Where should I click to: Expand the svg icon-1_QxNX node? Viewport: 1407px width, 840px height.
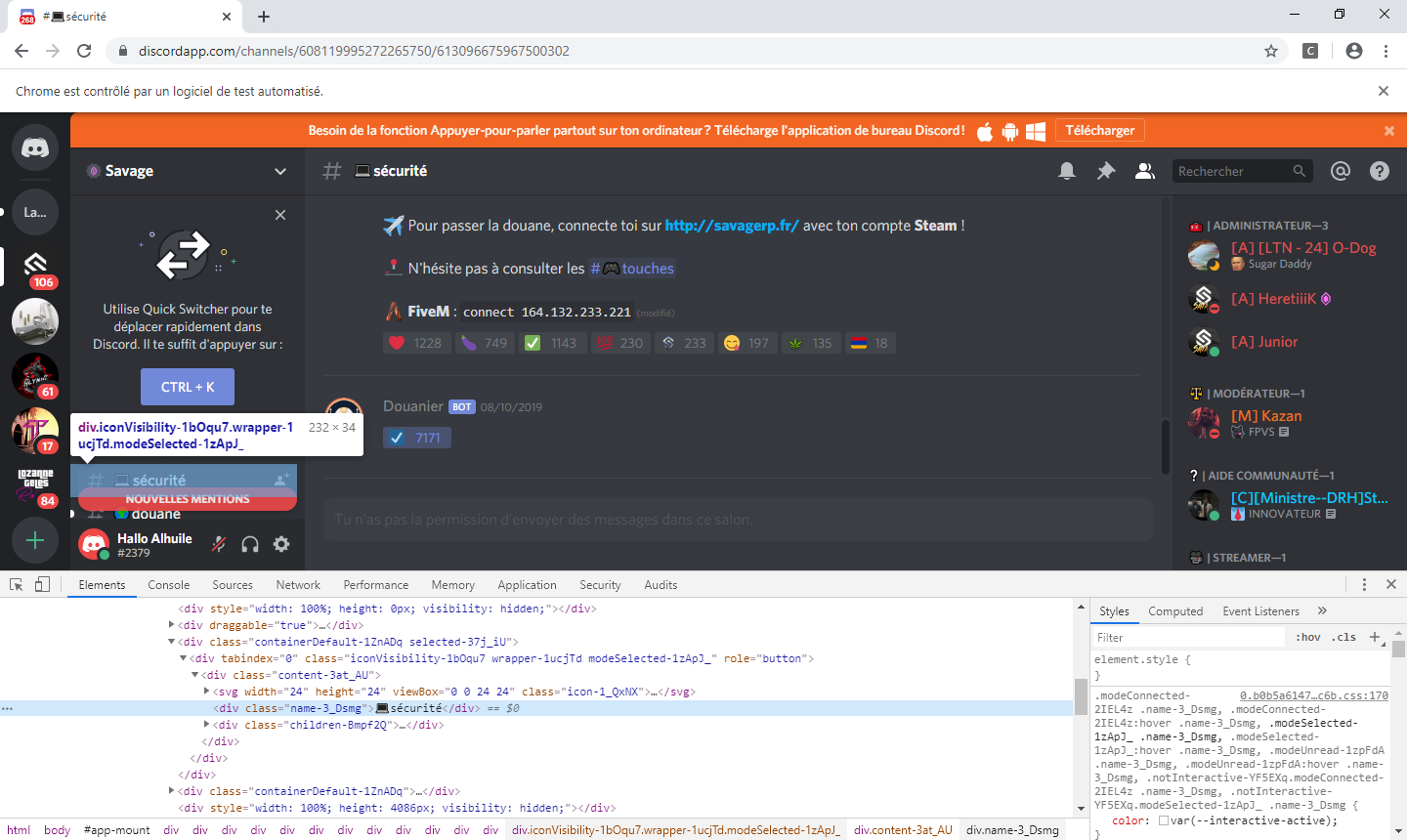pyautogui.click(x=206, y=692)
